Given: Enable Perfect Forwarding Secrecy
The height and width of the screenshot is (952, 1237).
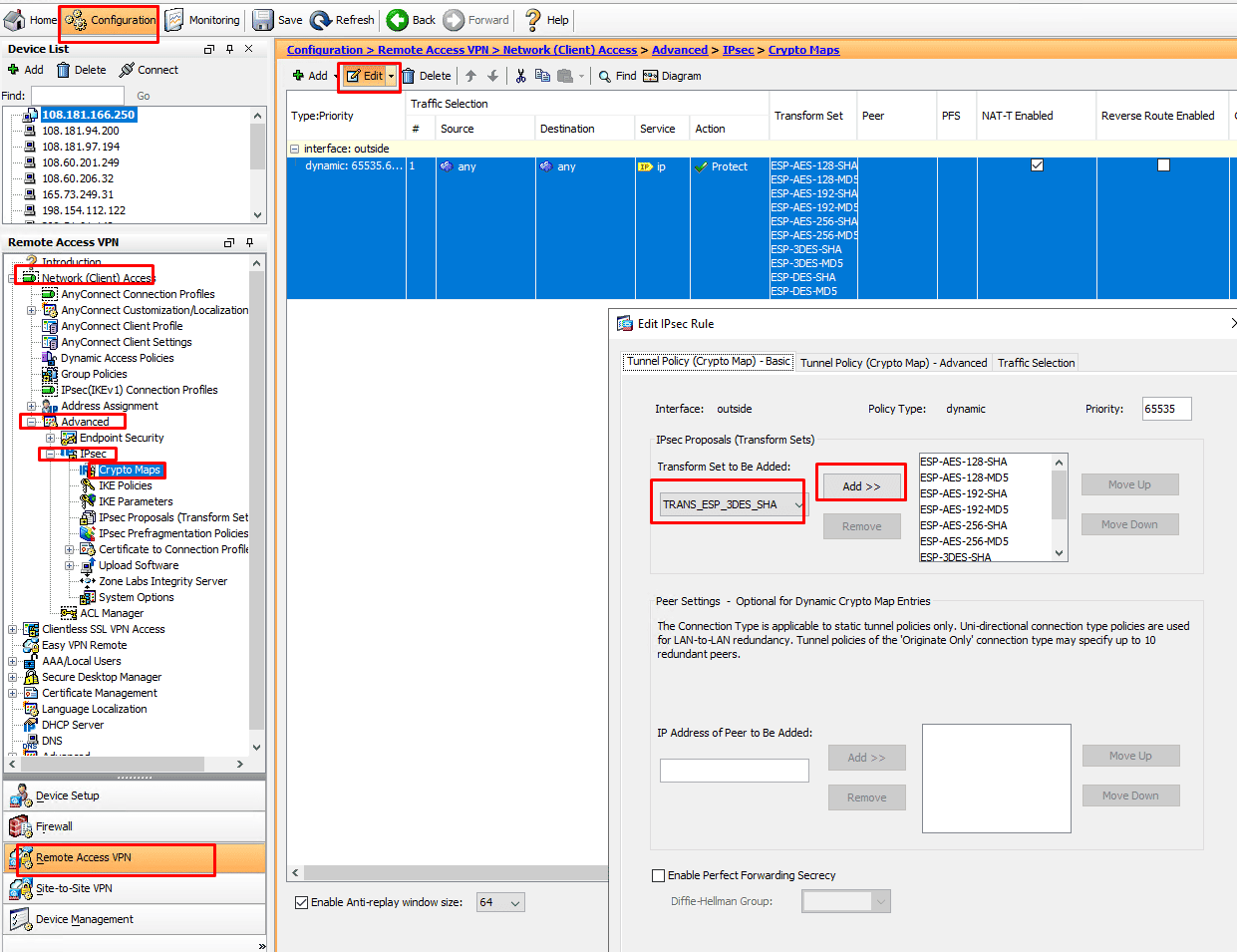Looking at the screenshot, I should pyautogui.click(x=658, y=875).
